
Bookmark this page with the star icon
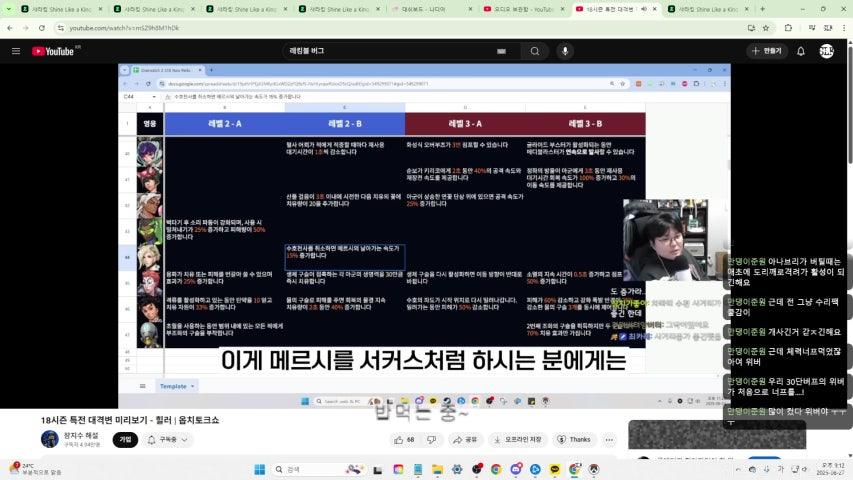[766, 28]
